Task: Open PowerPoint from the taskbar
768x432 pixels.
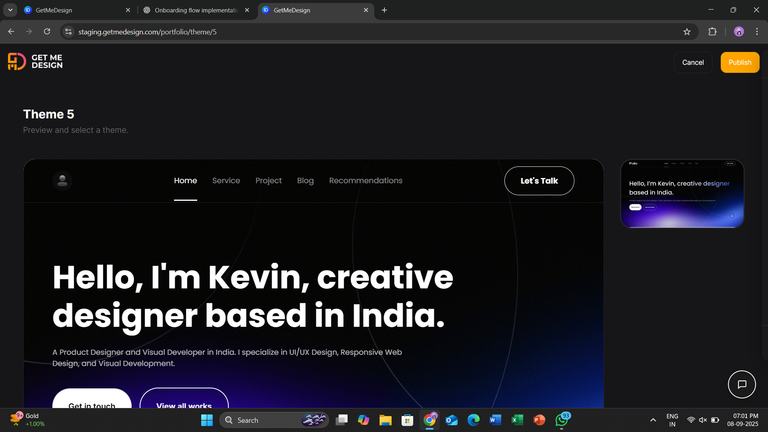Action: (539, 420)
